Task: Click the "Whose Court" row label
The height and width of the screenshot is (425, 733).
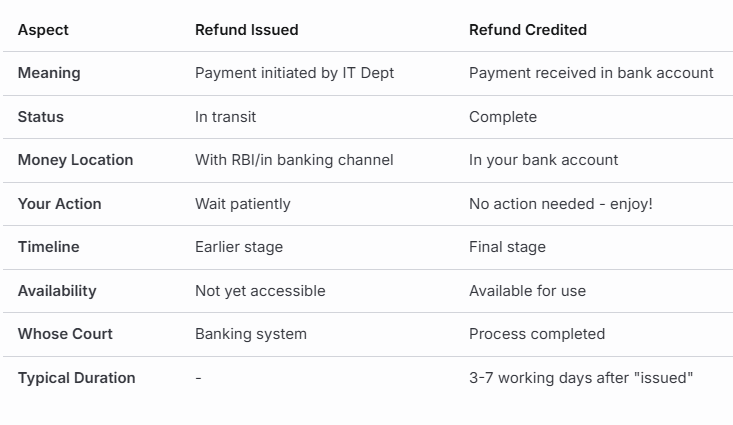Action: pyautogui.click(x=65, y=334)
